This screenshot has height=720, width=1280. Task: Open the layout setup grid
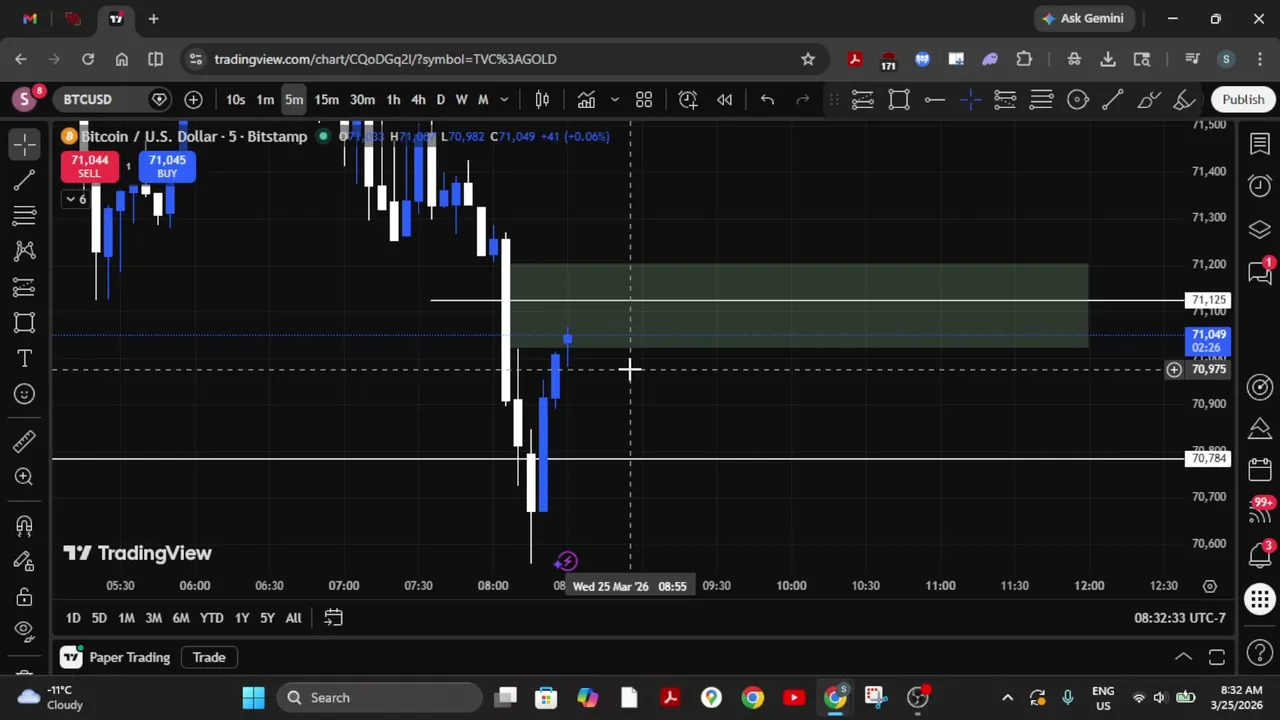(x=644, y=99)
